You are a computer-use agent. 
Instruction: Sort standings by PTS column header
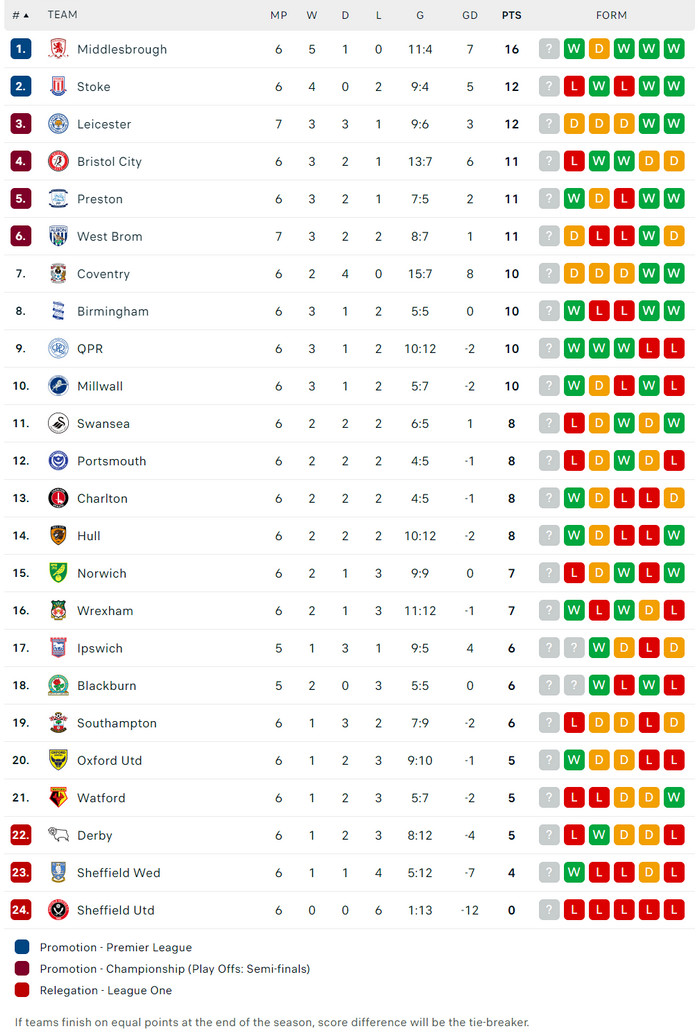[x=511, y=15]
